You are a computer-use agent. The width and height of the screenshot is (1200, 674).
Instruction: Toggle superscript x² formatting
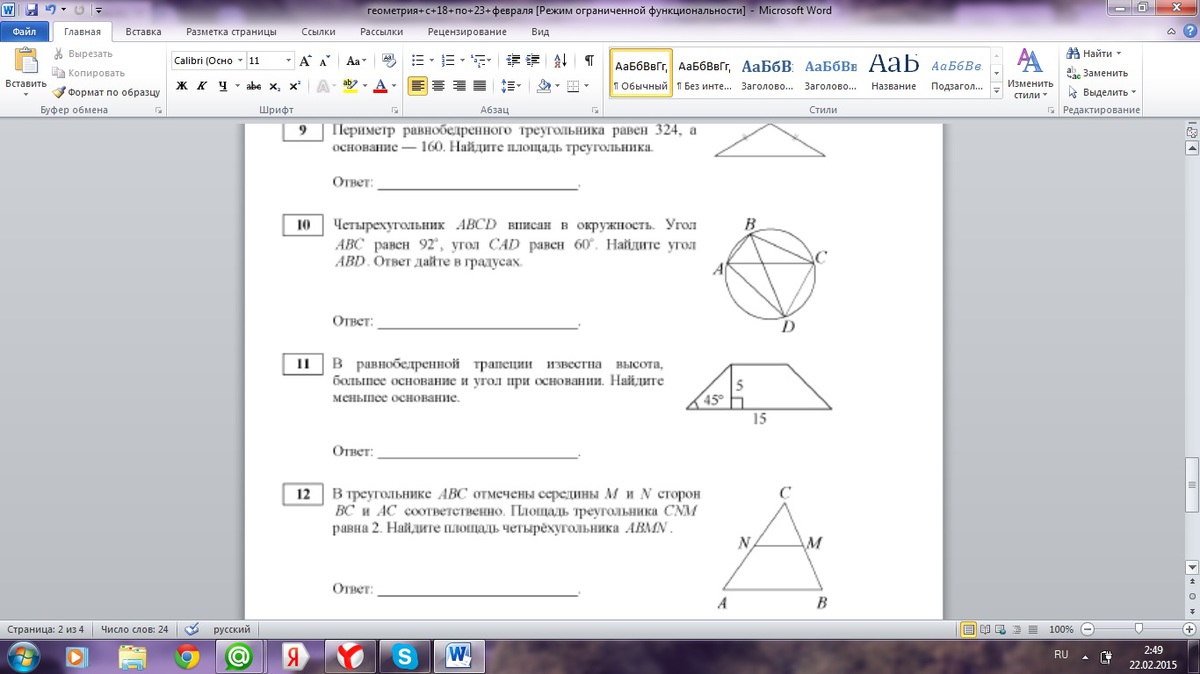coord(294,86)
